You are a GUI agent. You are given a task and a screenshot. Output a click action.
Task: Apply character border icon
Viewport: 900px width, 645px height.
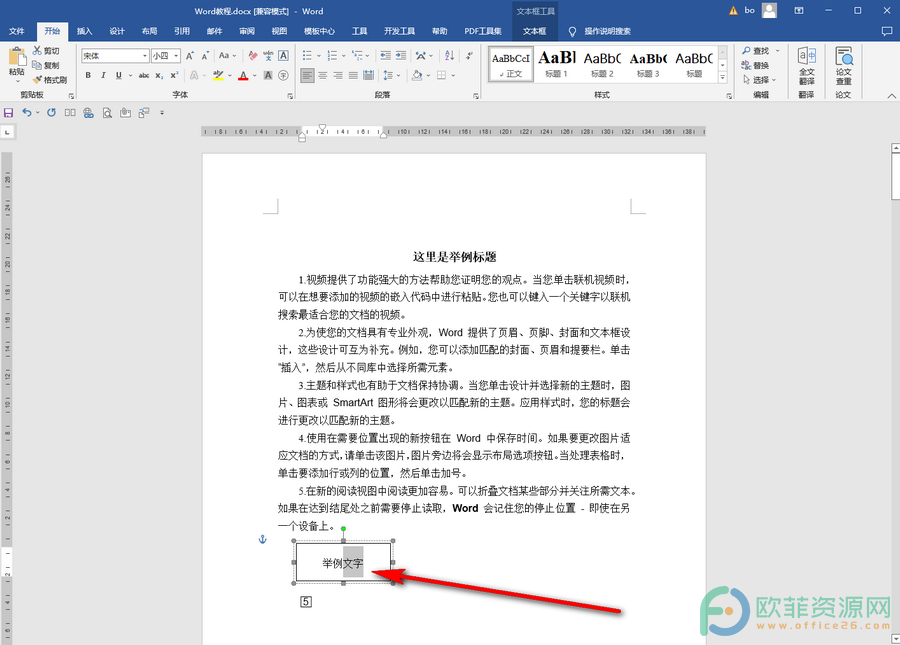coord(283,56)
